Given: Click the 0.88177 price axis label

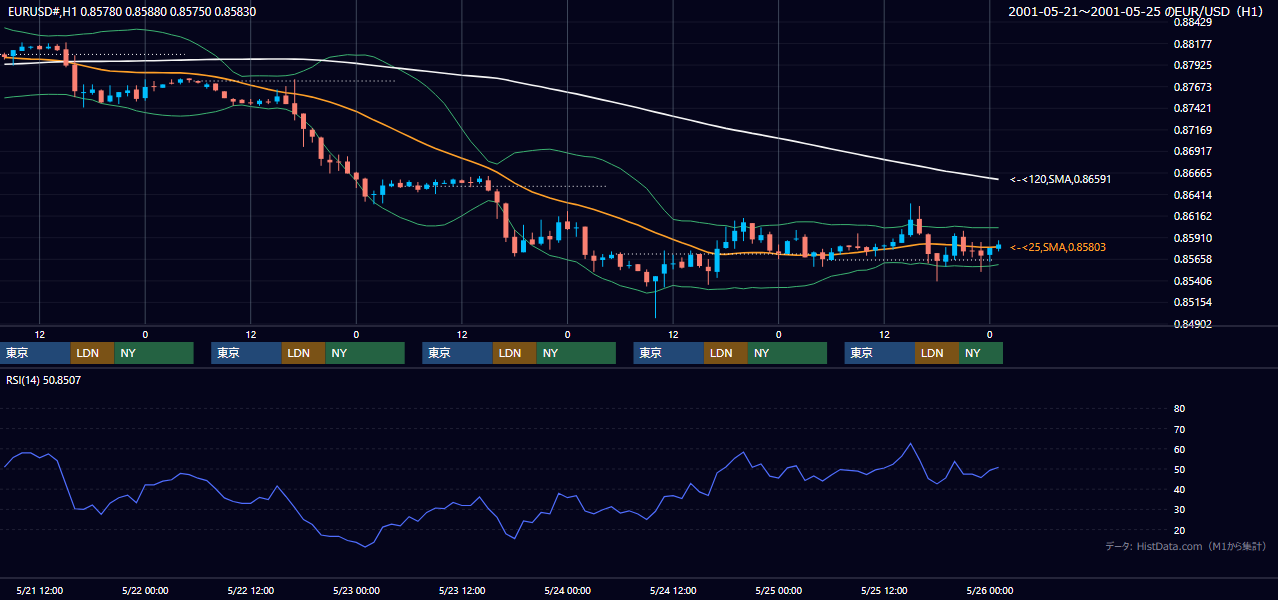Looking at the screenshot, I should coord(1193,44).
